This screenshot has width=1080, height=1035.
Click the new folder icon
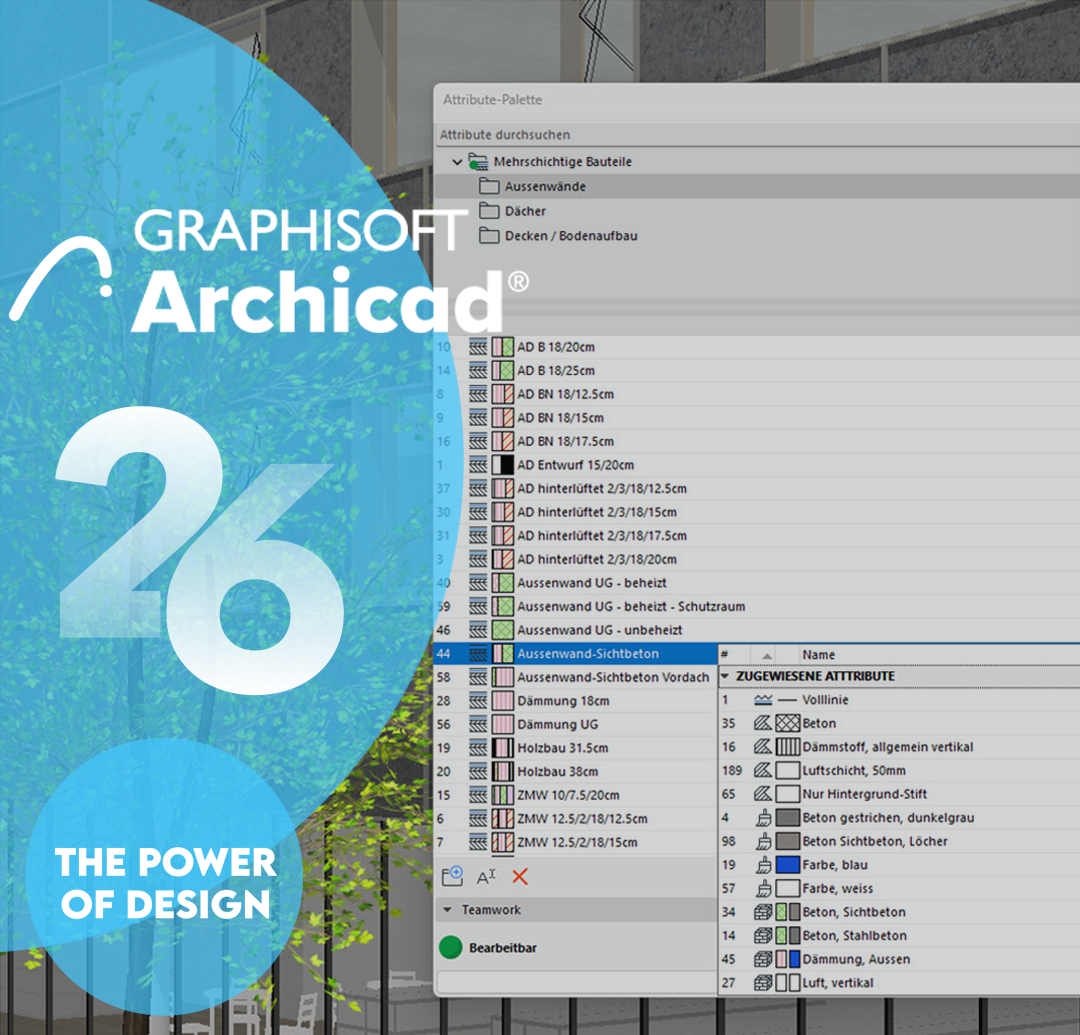(453, 877)
